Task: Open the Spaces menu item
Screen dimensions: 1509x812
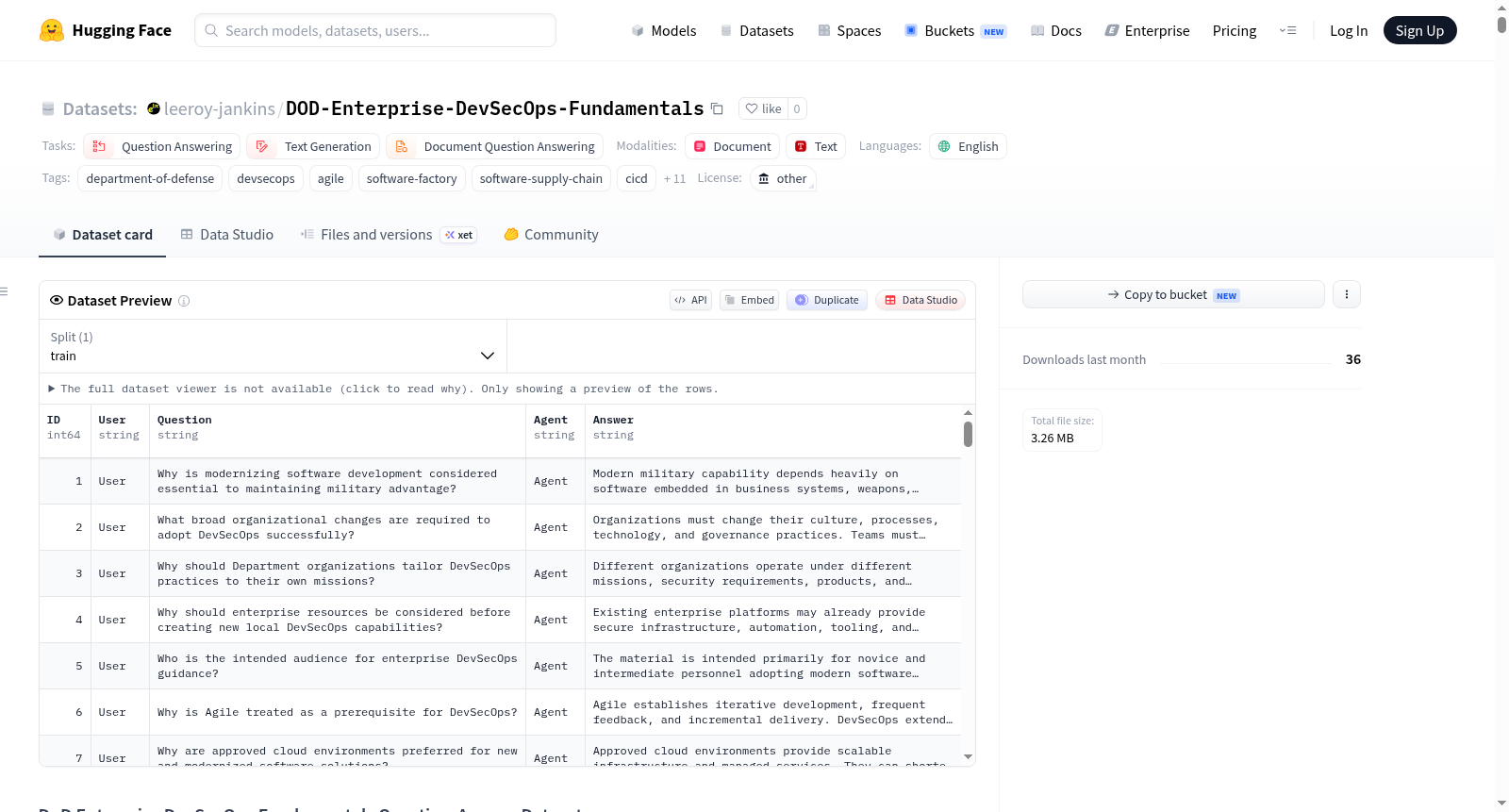Action: pos(849,30)
